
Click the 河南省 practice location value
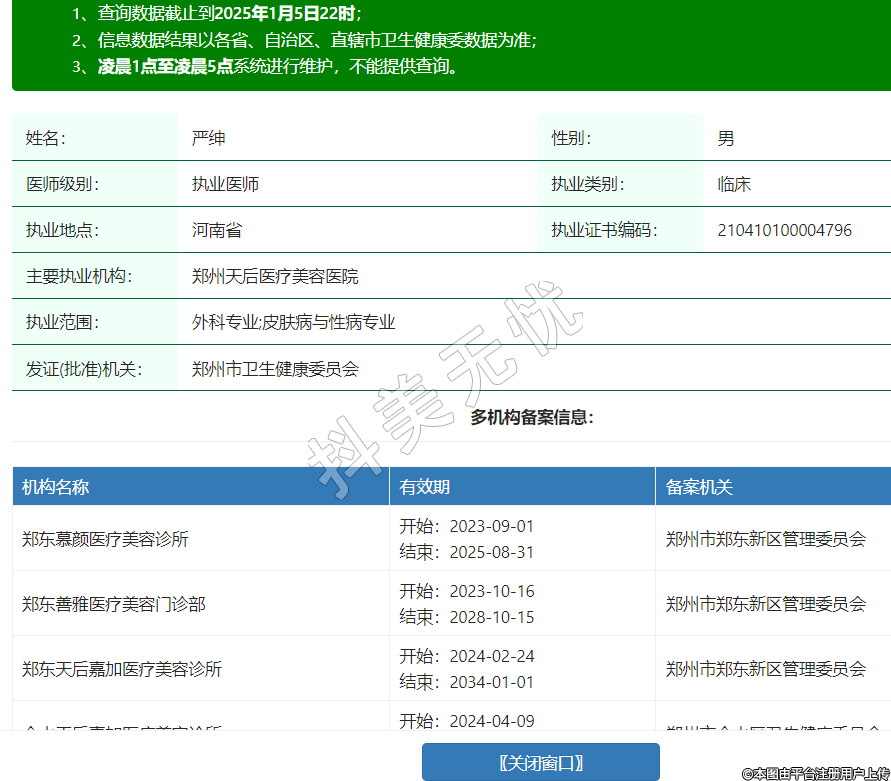(x=217, y=230)
